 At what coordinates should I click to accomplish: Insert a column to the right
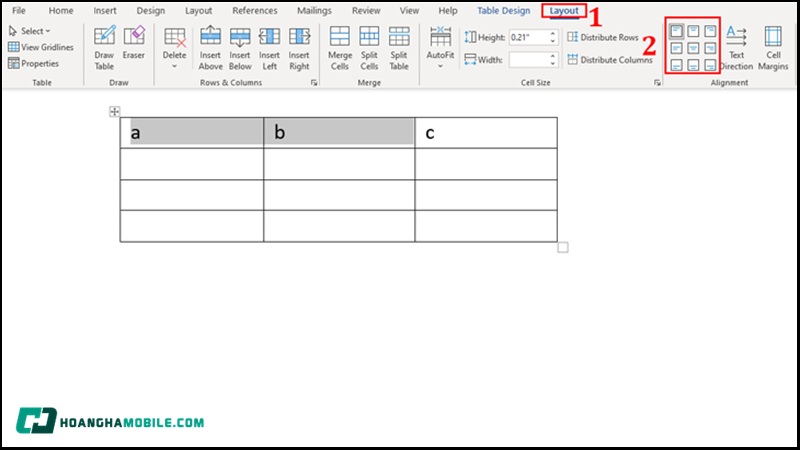tap(299, 48)
